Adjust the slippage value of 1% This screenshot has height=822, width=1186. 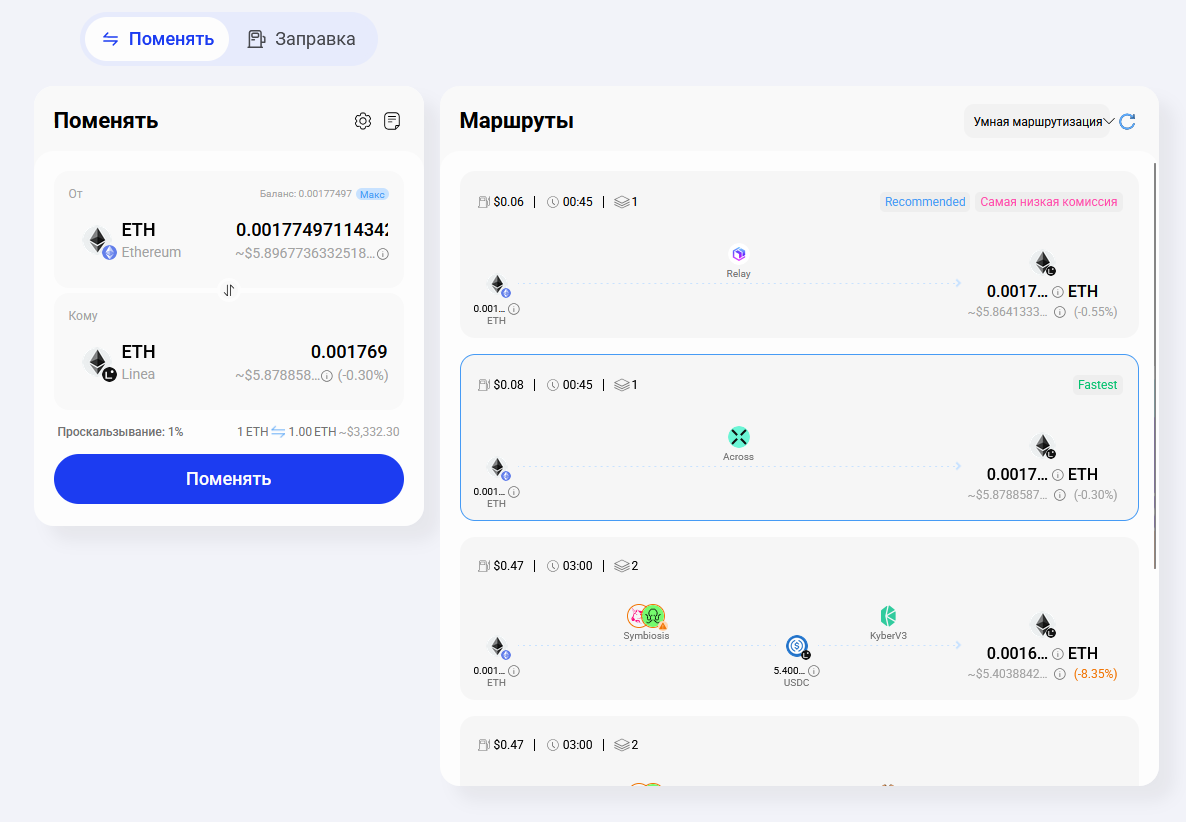click(176, 431)
